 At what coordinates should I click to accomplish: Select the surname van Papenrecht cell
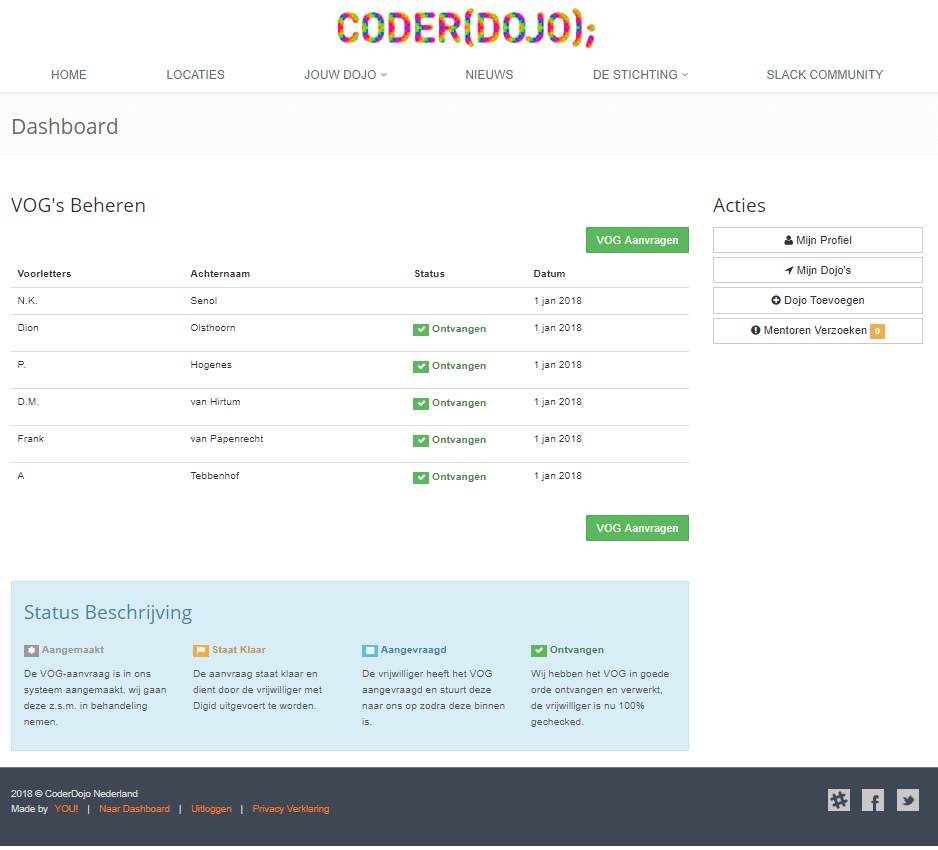pyautogui.click(x=227, y=439)
